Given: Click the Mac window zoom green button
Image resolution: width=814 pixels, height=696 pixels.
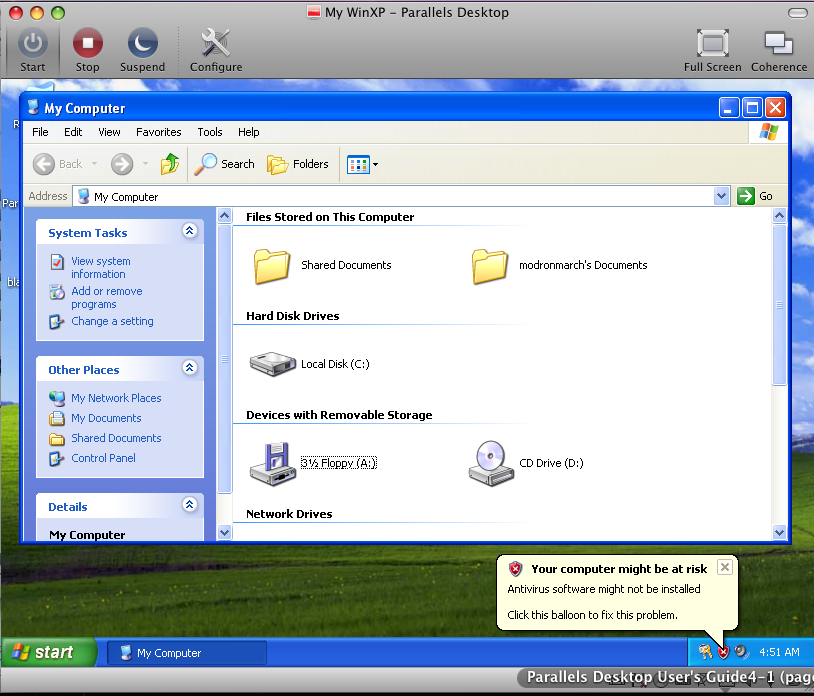Looking at the screenshot, I should click(58, 12).
